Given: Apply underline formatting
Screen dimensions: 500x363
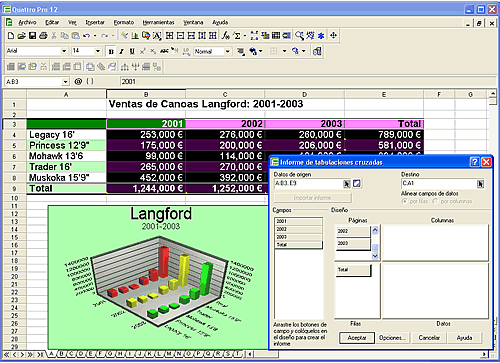Looking at the screenshot, I should 132,51.
